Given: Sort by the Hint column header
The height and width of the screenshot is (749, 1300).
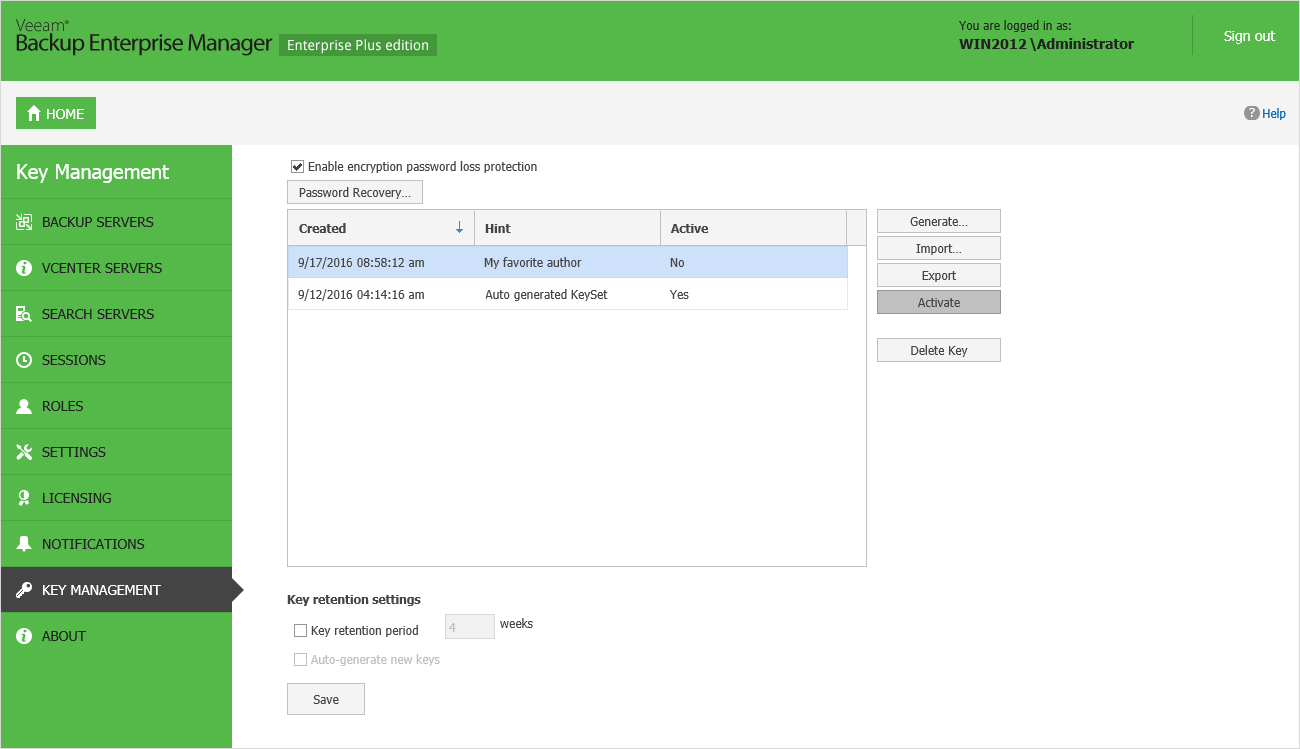Looking at the screenshot, I should (x=567, y=228).
